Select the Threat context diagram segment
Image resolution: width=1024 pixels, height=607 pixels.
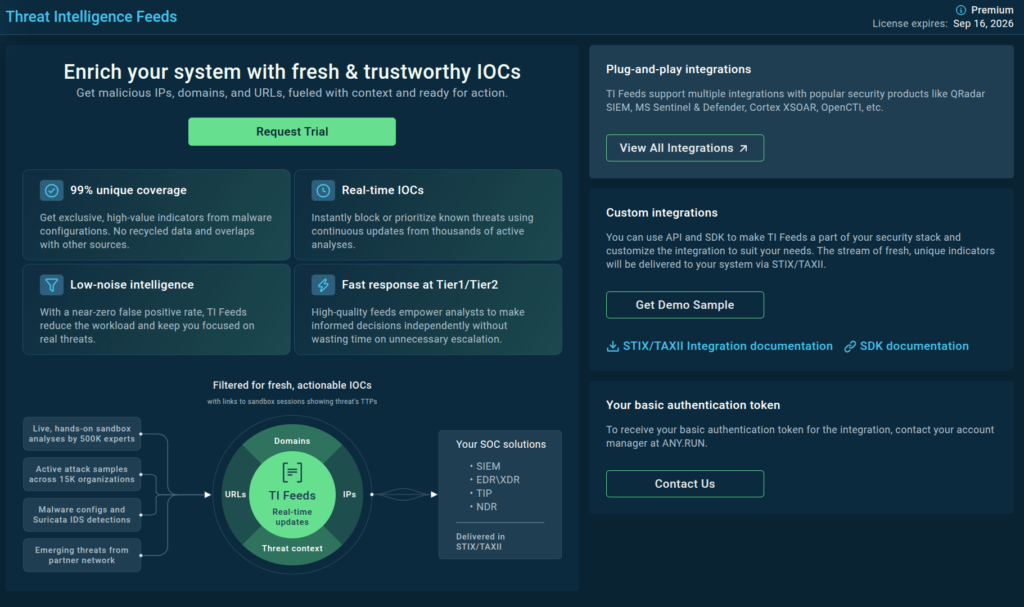coord(292,548)
